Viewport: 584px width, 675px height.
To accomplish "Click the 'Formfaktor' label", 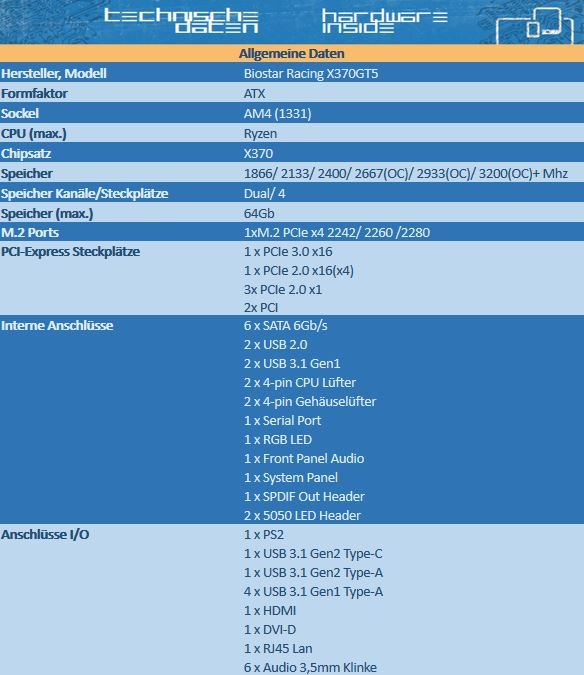I will click(x=34, y=93).
